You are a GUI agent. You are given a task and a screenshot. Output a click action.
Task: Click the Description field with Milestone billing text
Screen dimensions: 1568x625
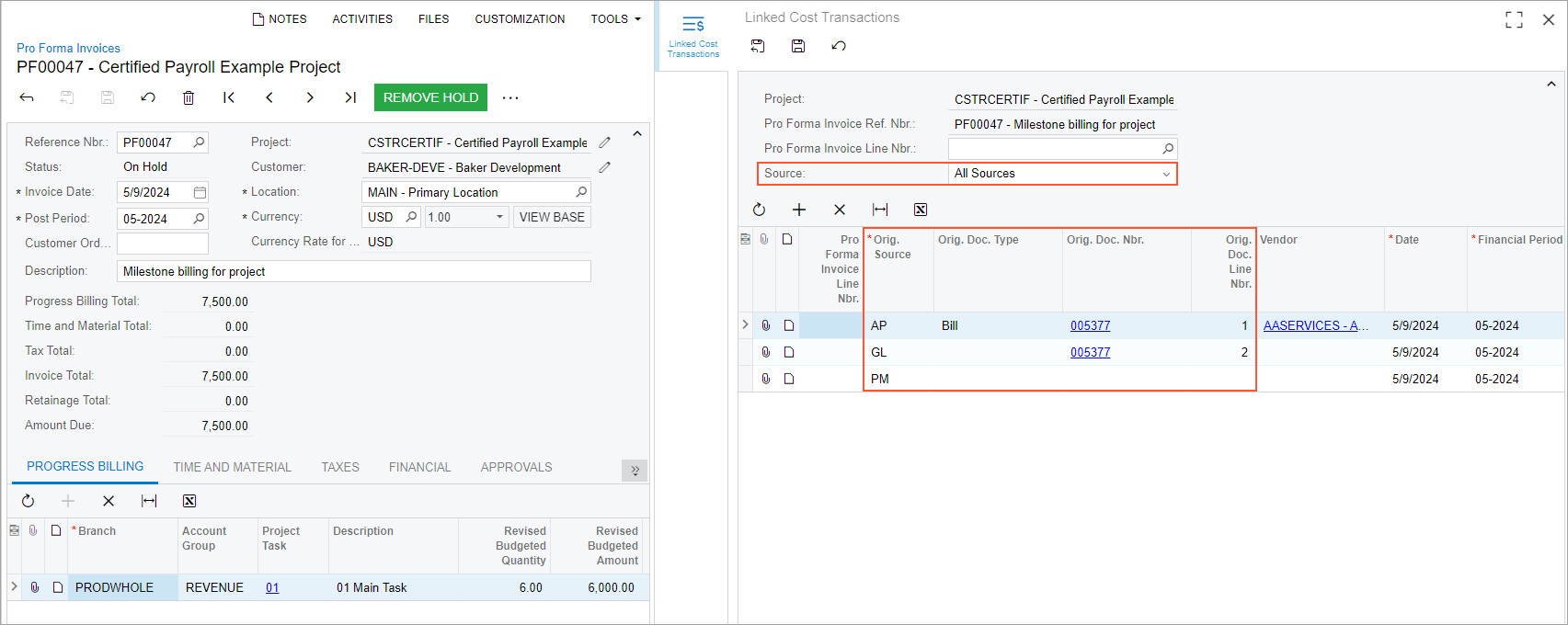point(354,271)
